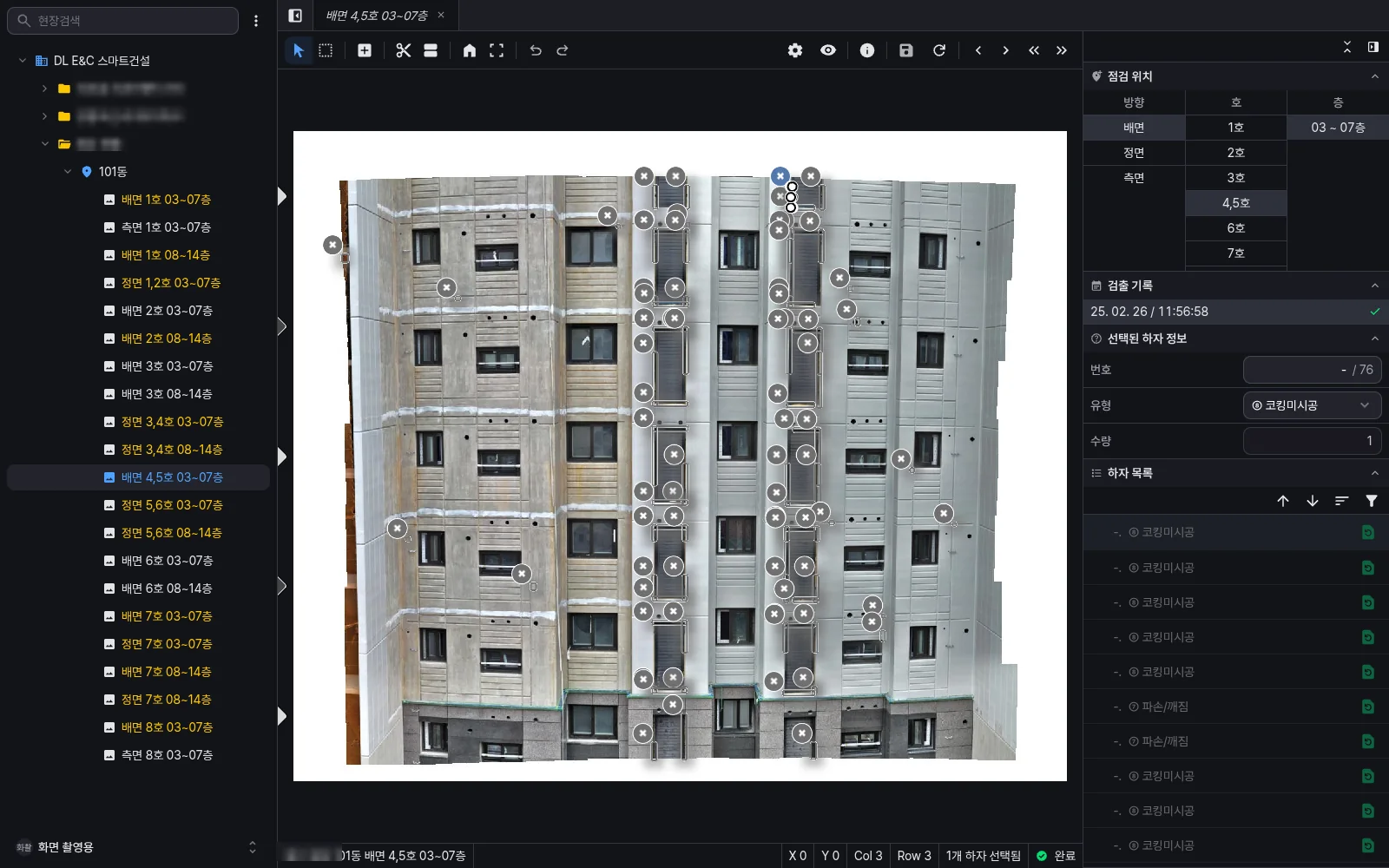
Task: Move defect down with the down arrow
Action: (1313, 501)
